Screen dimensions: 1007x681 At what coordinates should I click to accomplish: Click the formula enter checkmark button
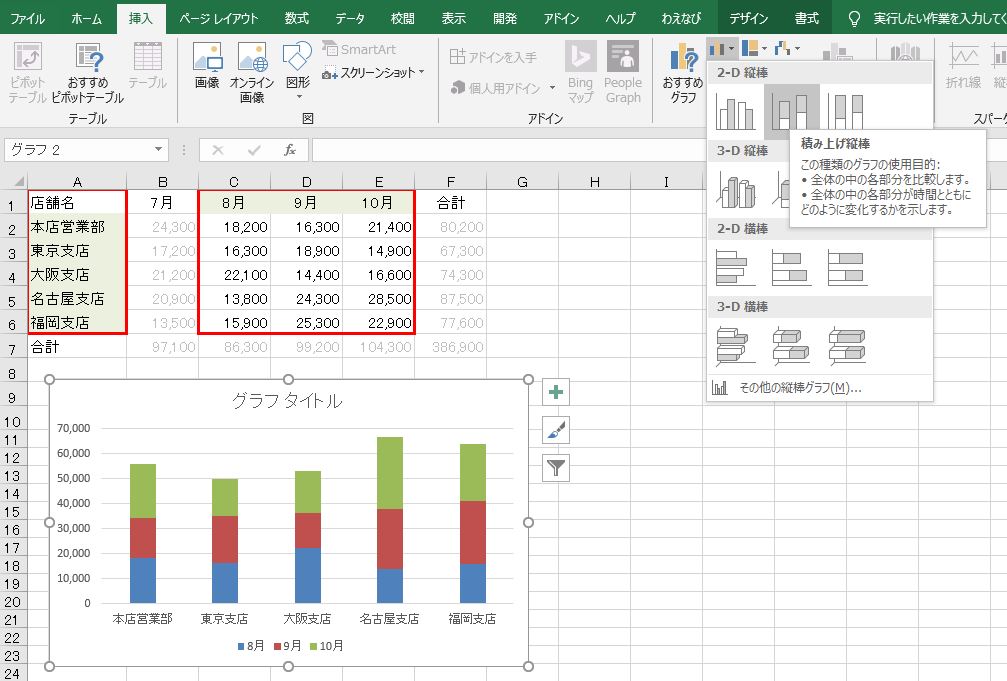click(254, 150)
